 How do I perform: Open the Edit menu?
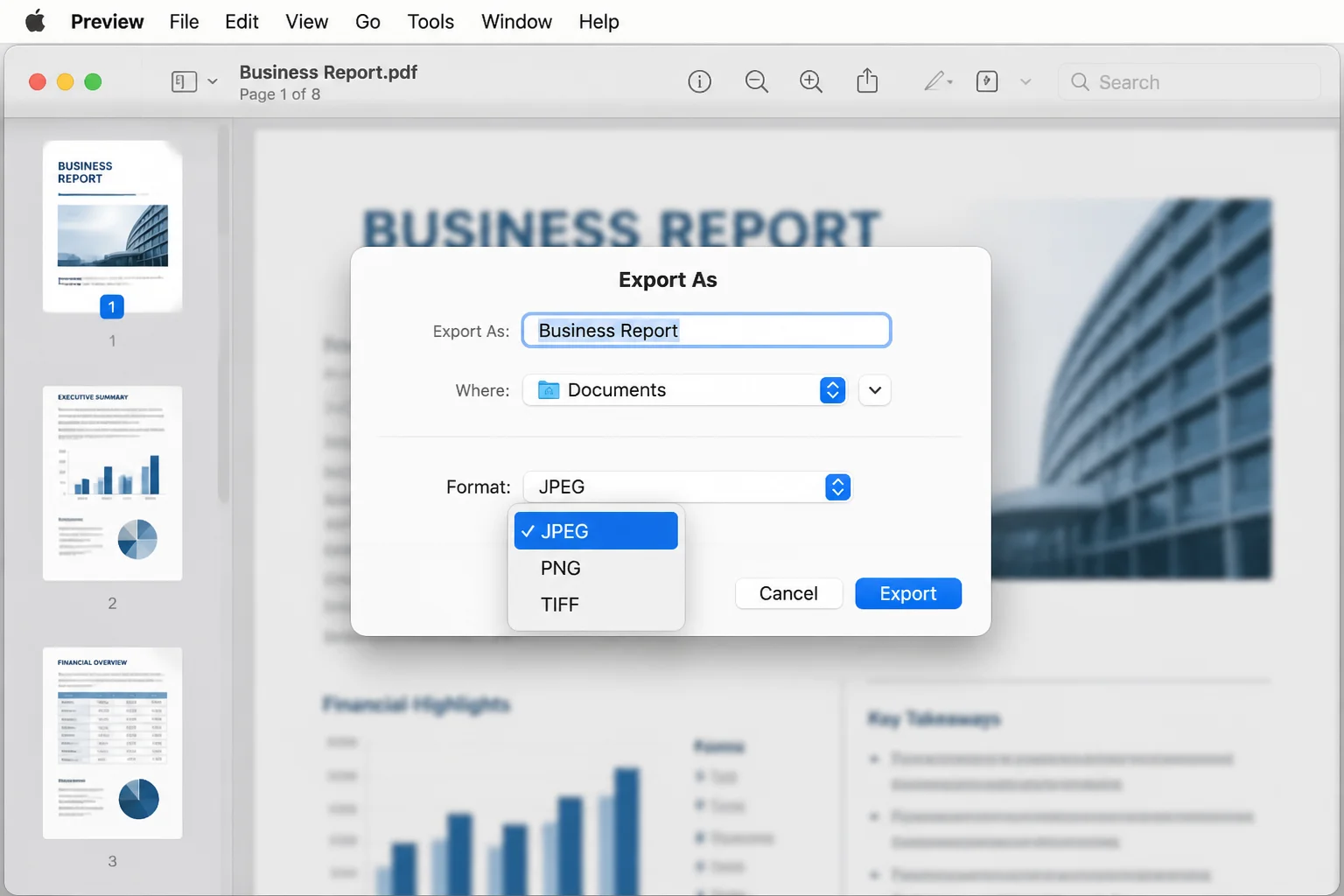[x=241, y=21]
